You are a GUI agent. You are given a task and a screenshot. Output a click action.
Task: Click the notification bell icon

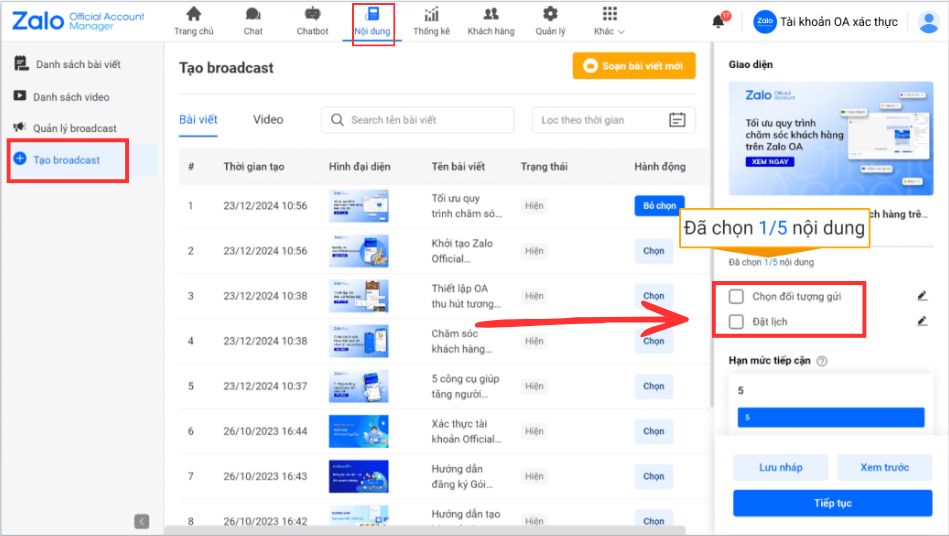click(x=718, y=22)
